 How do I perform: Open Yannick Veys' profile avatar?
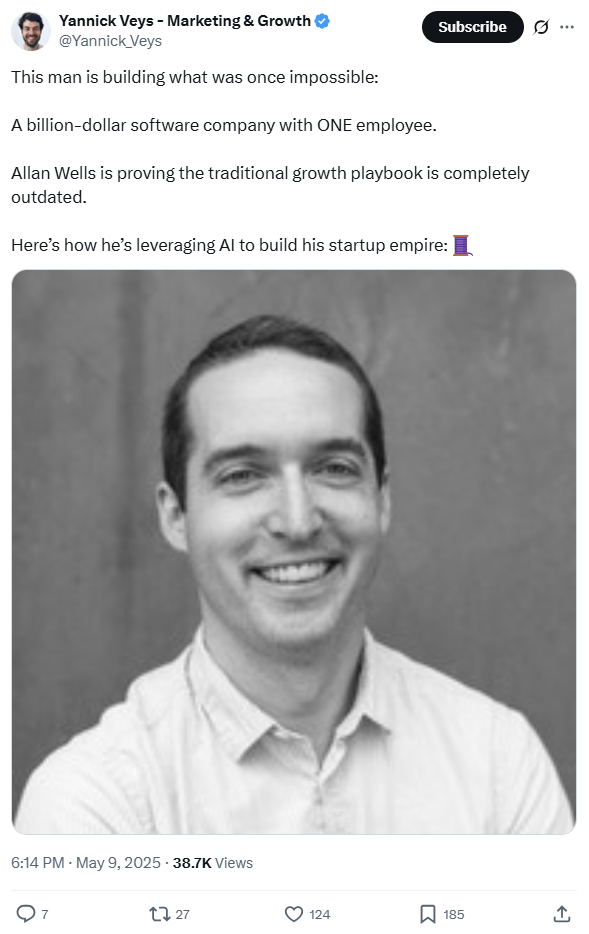tap(30, 31)
